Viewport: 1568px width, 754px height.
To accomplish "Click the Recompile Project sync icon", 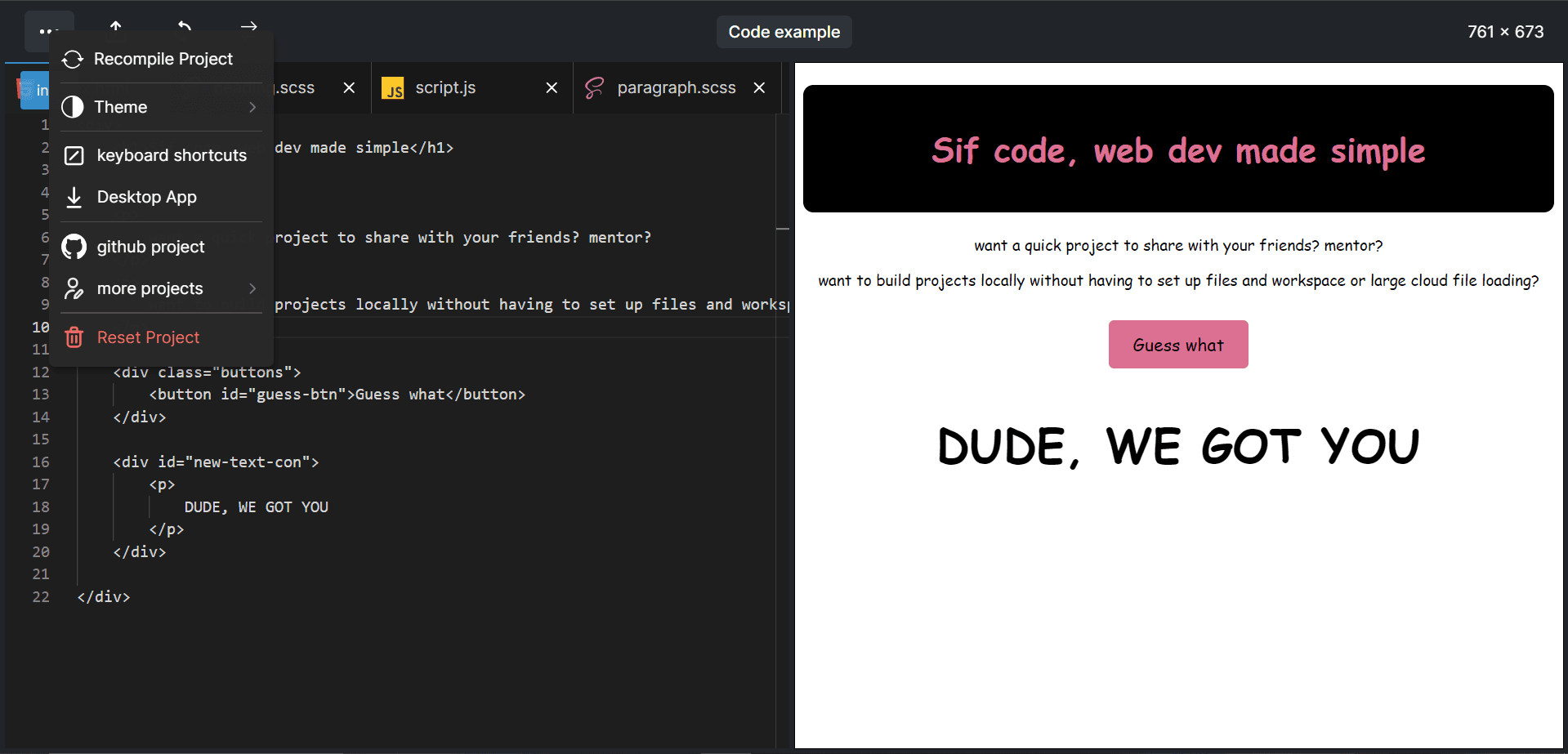I will coord(73,60).
